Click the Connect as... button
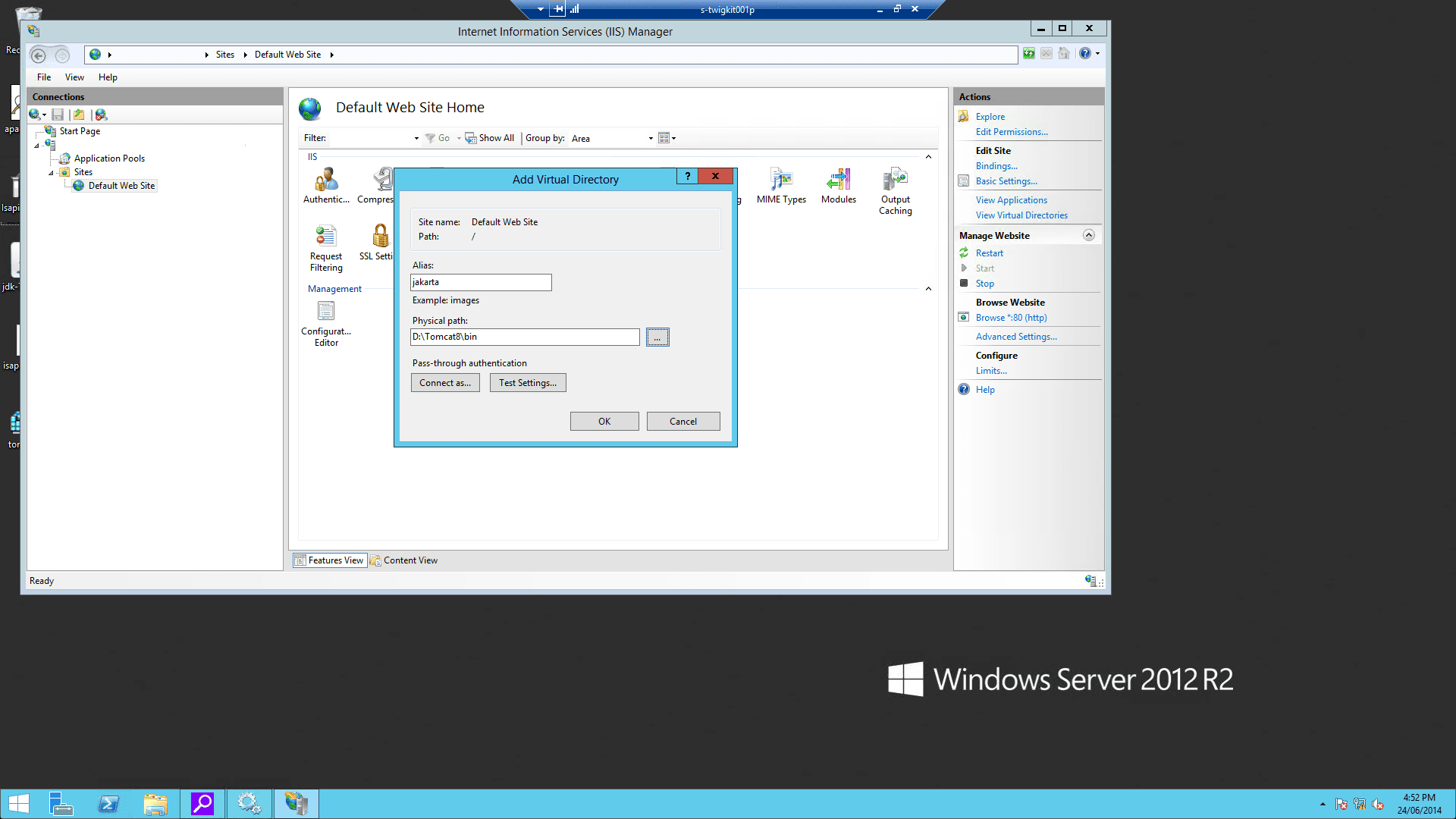The height and width of the screenshot is (819, 1456). point(445,383)
